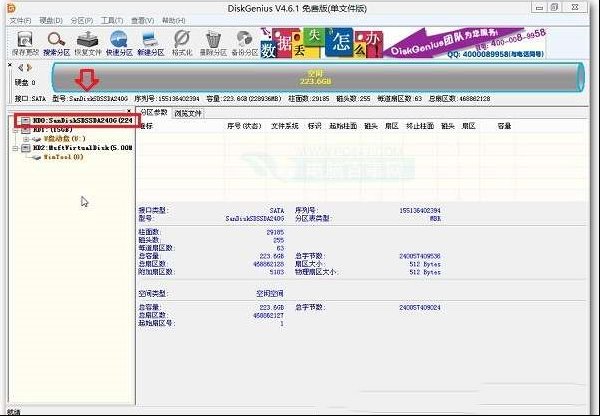
Task: Click the WinTool partition drive icon
Action: [x=36, y=157]
